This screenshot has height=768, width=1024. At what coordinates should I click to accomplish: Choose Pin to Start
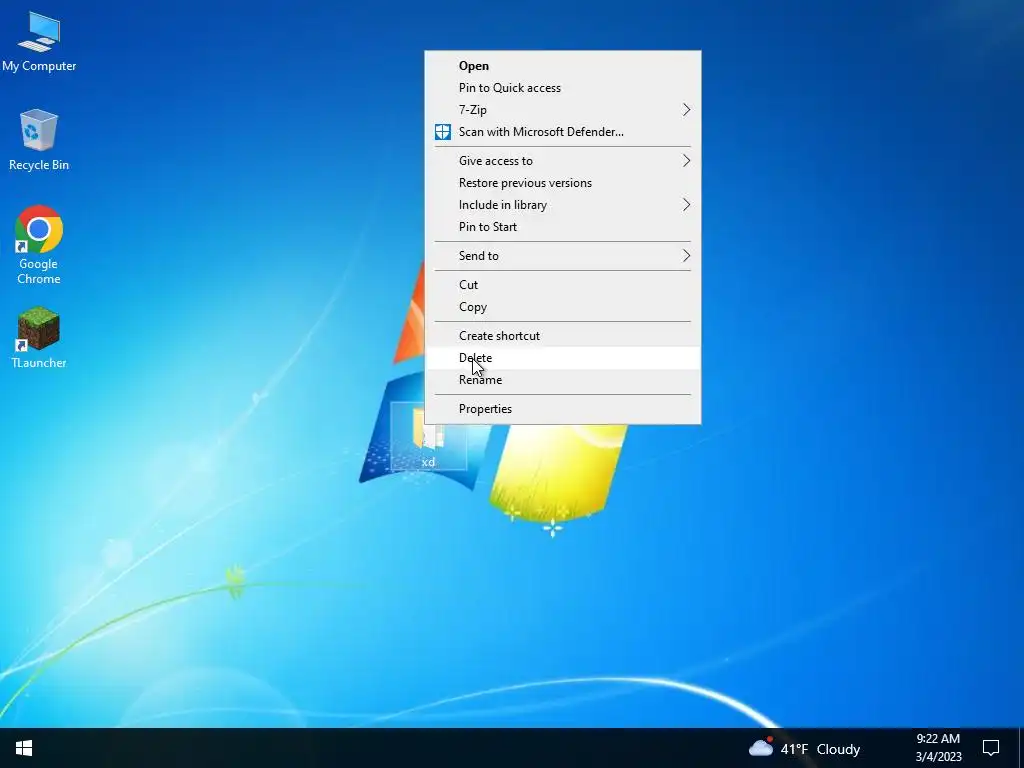coord(563,227)
